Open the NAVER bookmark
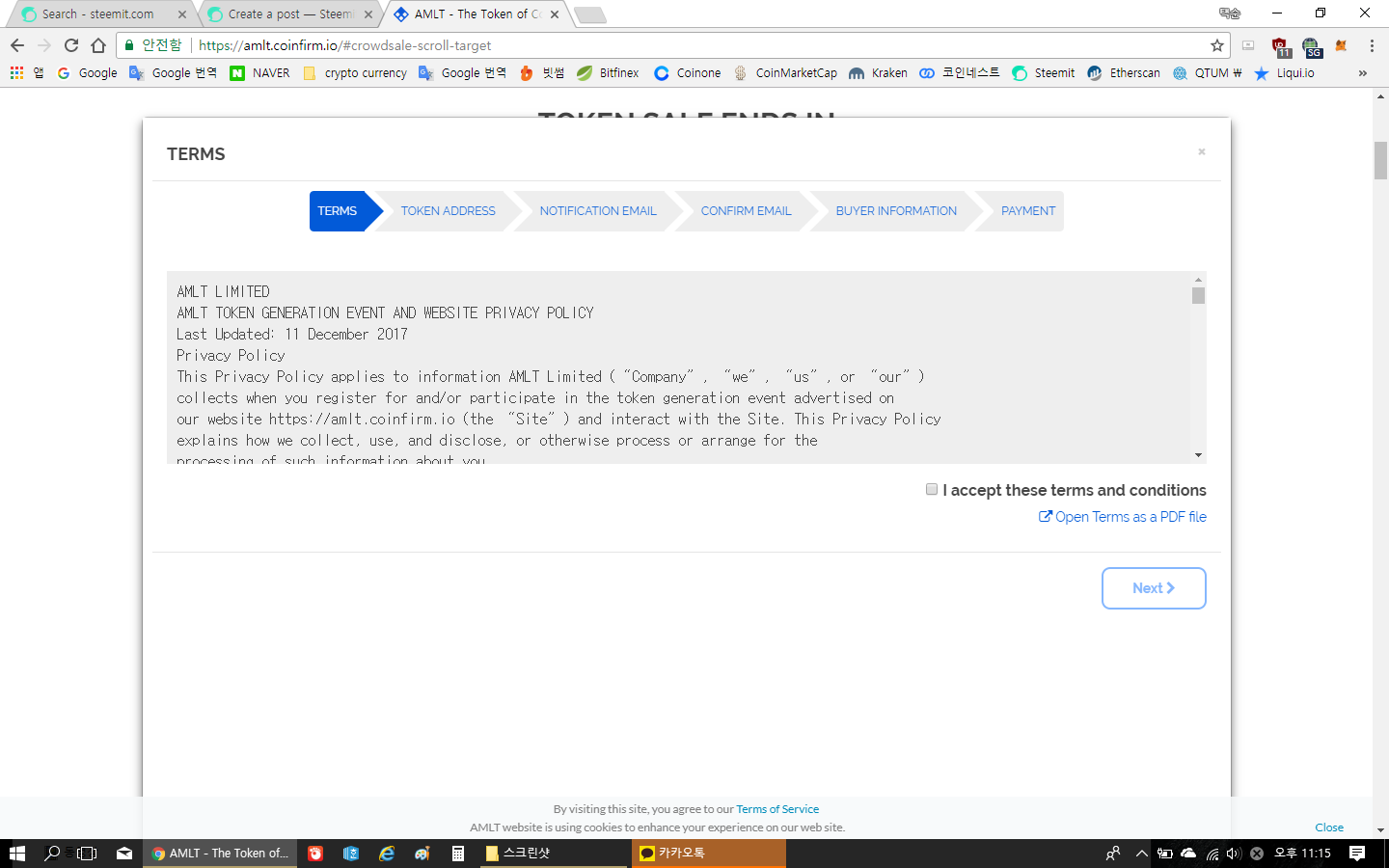Viewport: 1389px width, 868px height. click(x=259, y=72)
